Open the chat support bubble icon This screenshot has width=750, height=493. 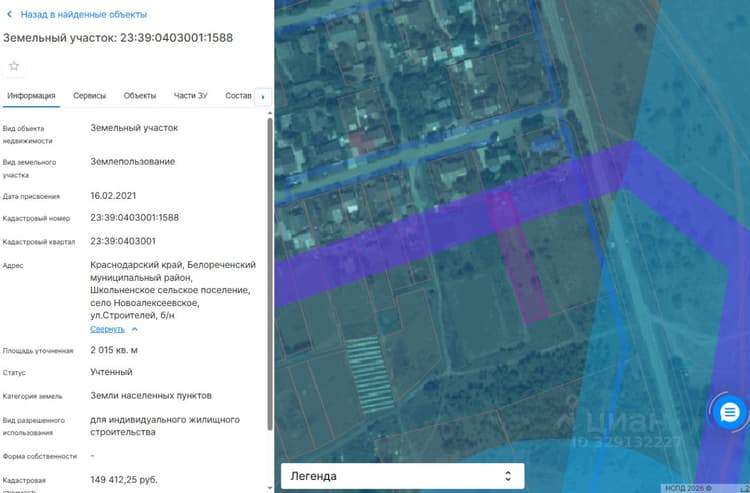(x=729, y=412)
